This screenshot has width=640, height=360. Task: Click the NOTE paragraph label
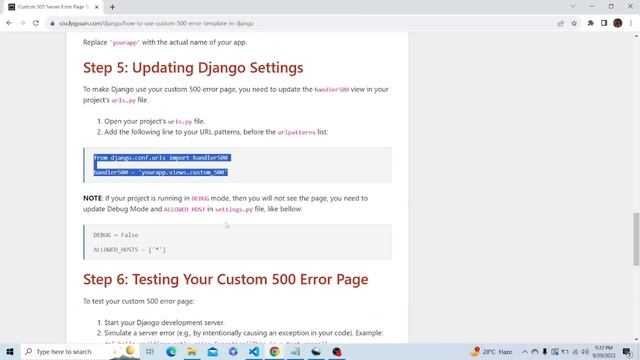tap(92, 198)
